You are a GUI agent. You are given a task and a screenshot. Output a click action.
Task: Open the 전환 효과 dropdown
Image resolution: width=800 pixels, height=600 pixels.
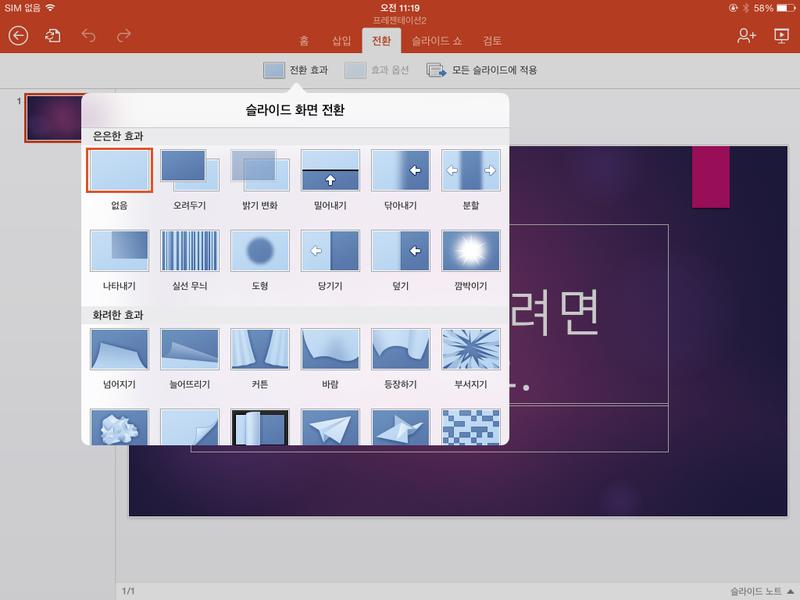point(295,70)
